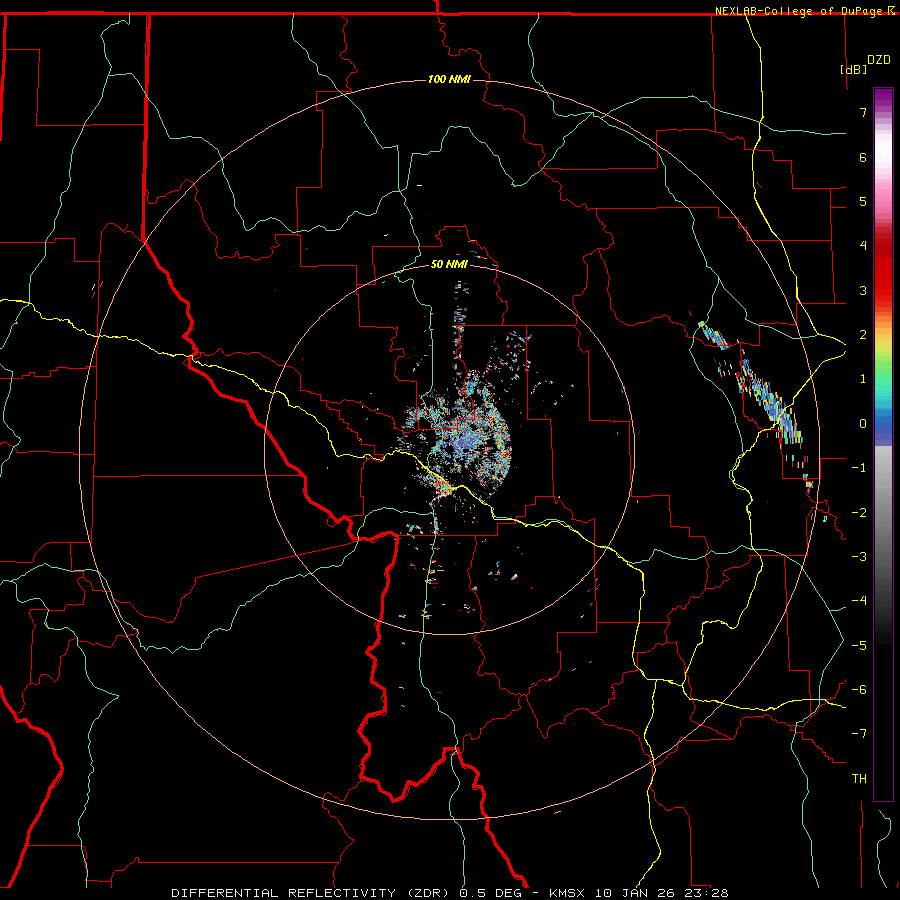Click the DZD legend title

click(879, 60)
